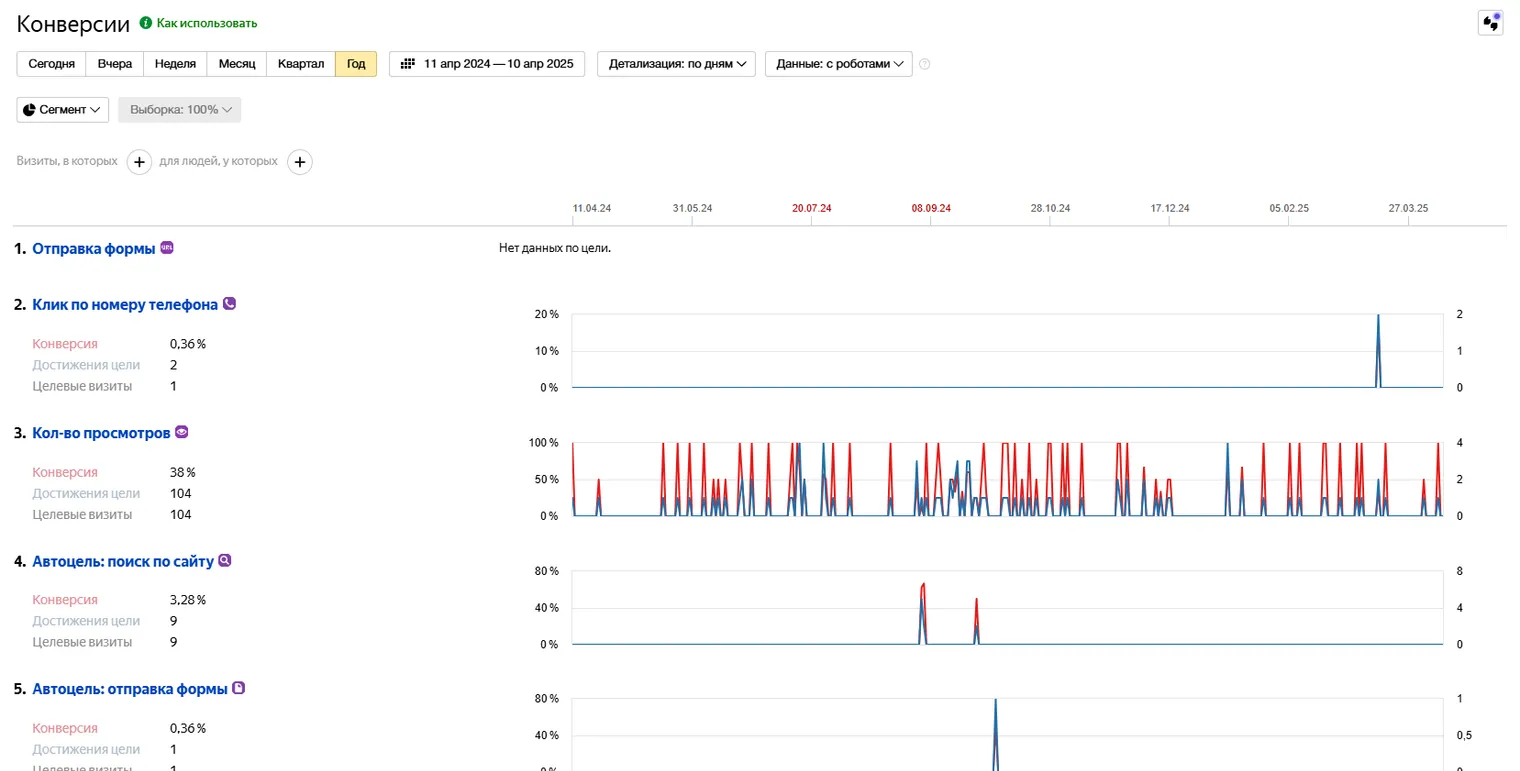
Task: Expand the "Сегмент" dropdown
Action: pyautogui.click(x=63, y=110)
